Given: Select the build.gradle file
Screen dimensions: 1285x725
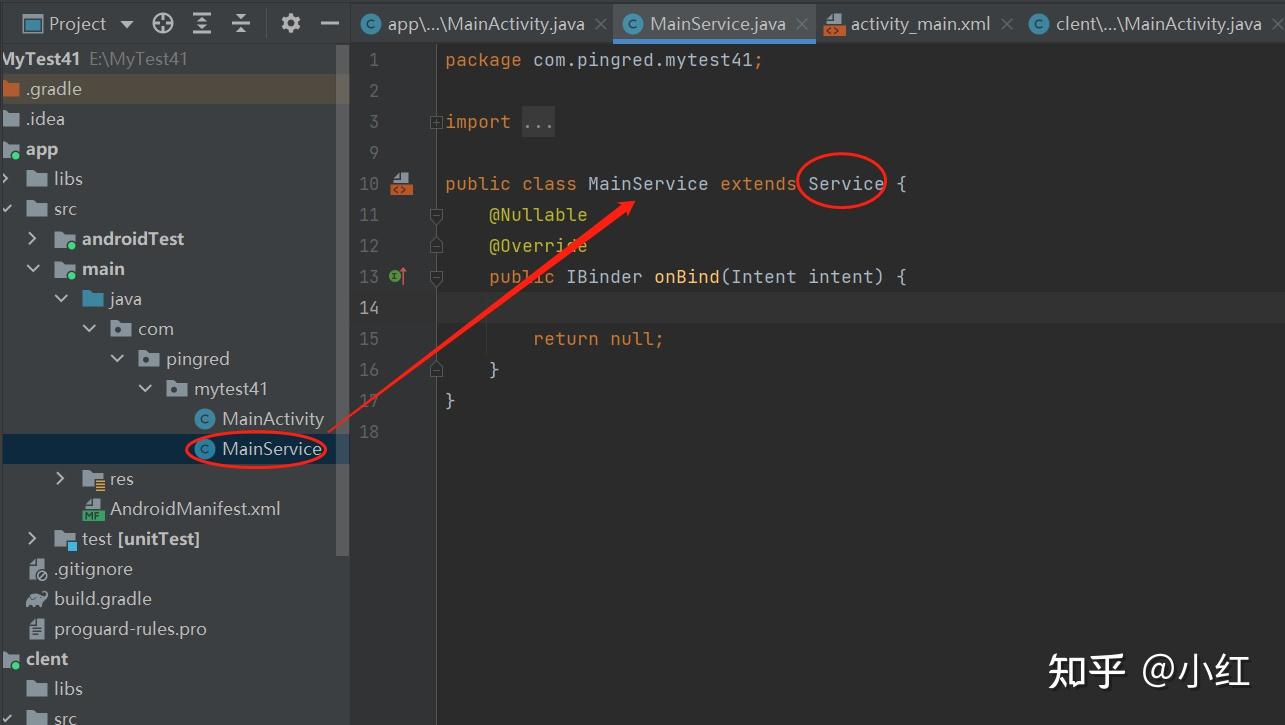Looking at the screenshot, I should coord(103,599).
